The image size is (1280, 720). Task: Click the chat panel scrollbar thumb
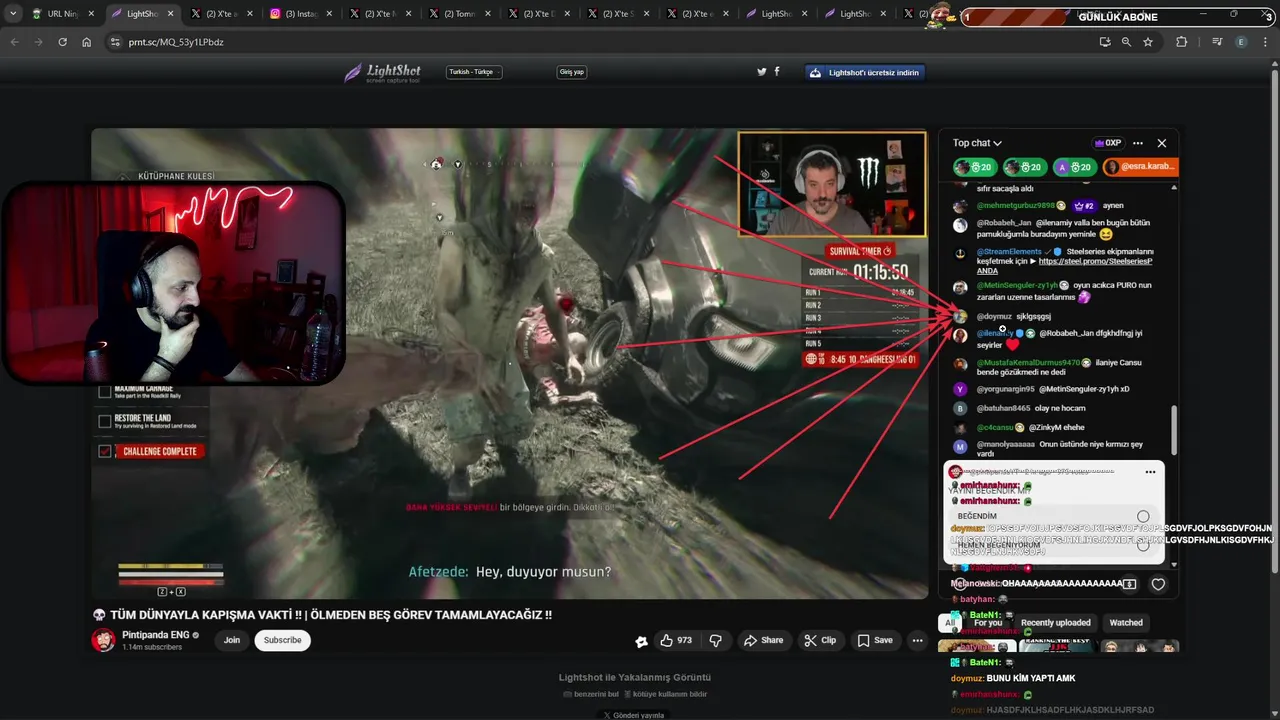click(x=1174, y=428)
